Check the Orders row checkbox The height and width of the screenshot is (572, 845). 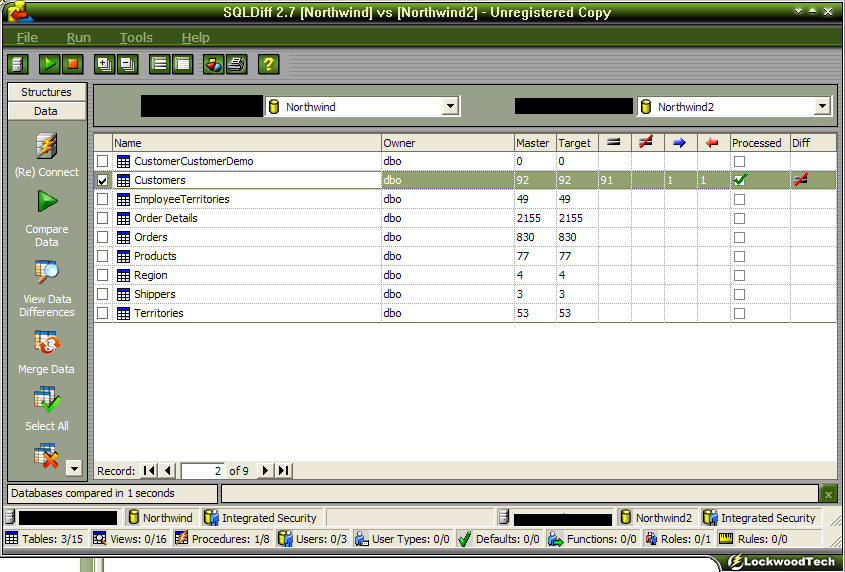(102, 237)
